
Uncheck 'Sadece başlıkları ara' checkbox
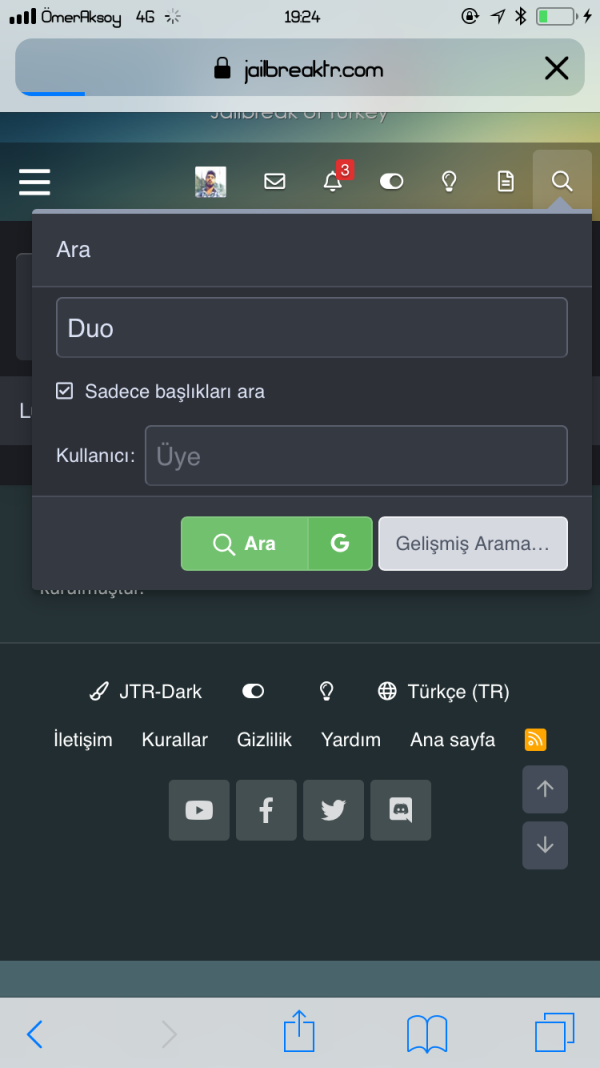[65, 391]
